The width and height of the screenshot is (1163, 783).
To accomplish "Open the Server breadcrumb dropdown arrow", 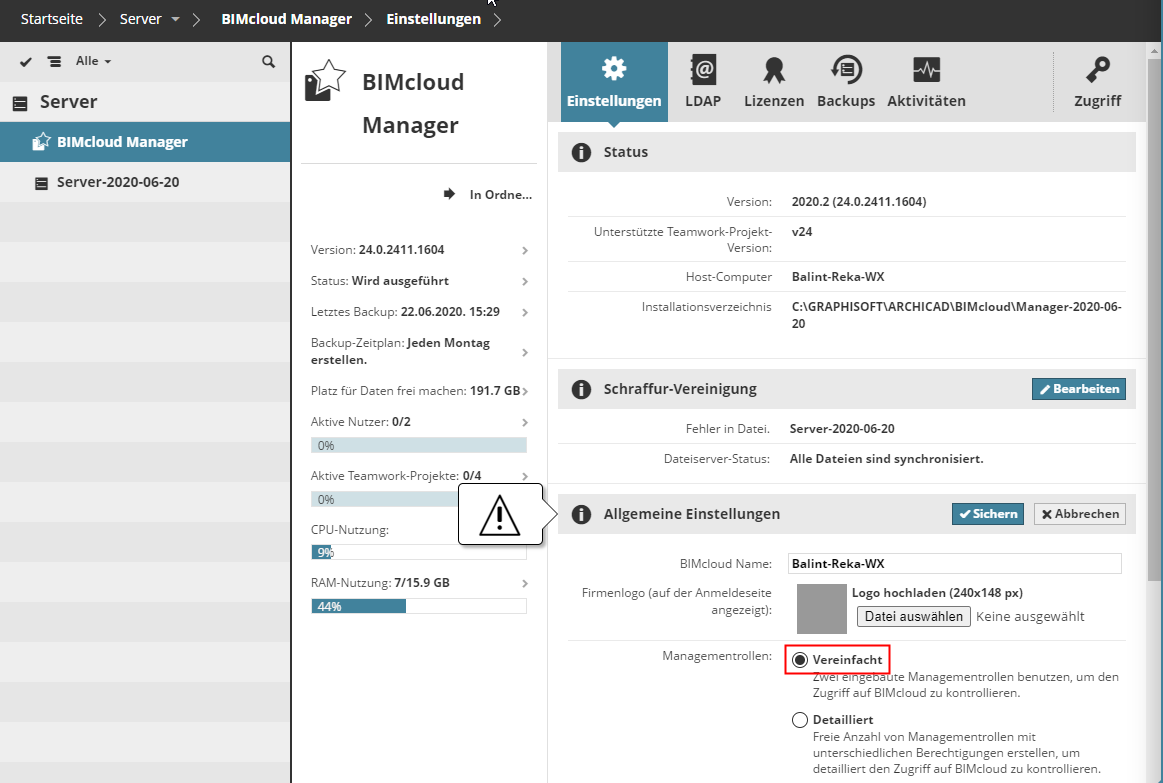I will 175,19.
